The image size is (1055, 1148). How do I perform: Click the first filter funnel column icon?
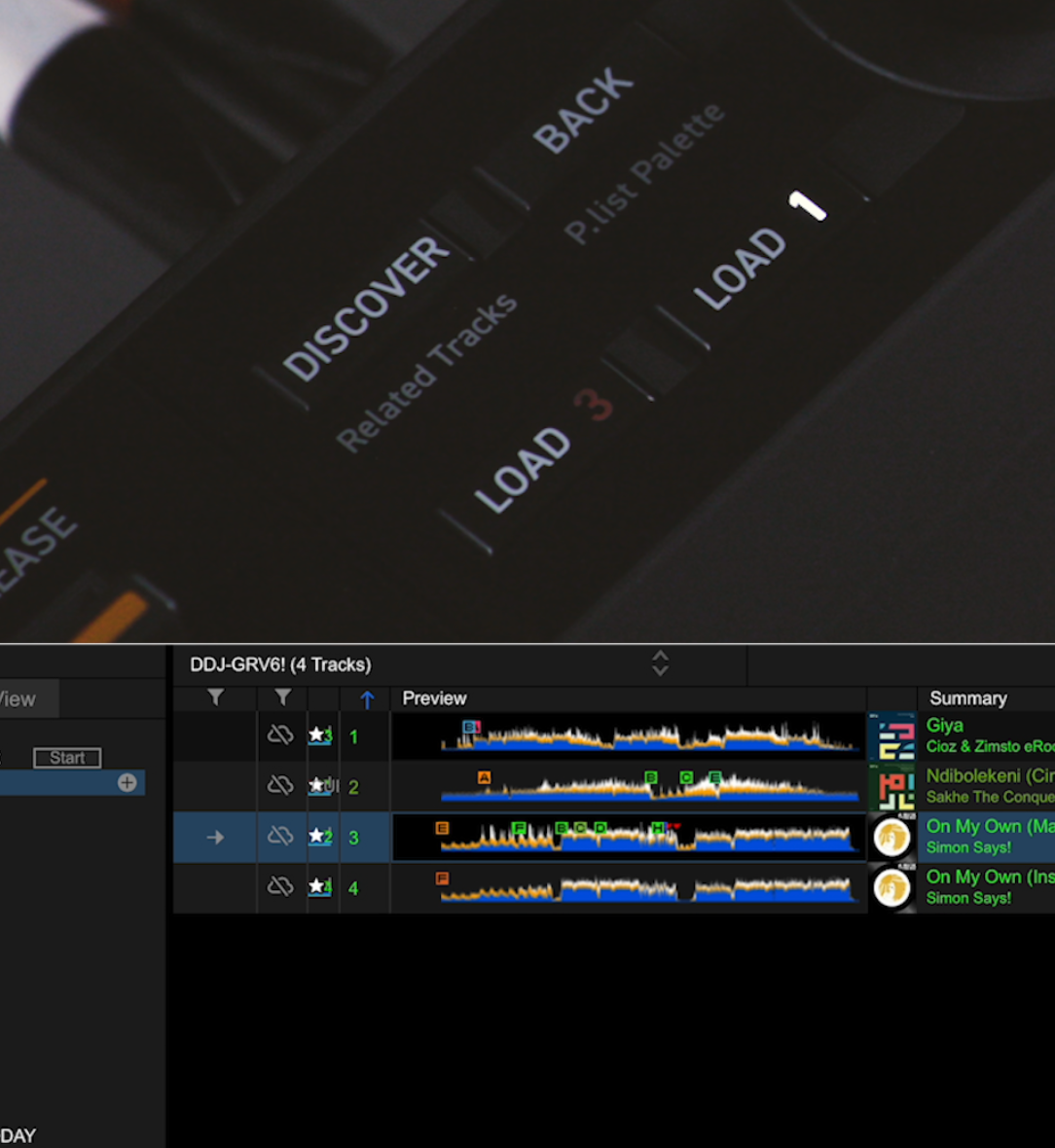[x=216, y=698]
